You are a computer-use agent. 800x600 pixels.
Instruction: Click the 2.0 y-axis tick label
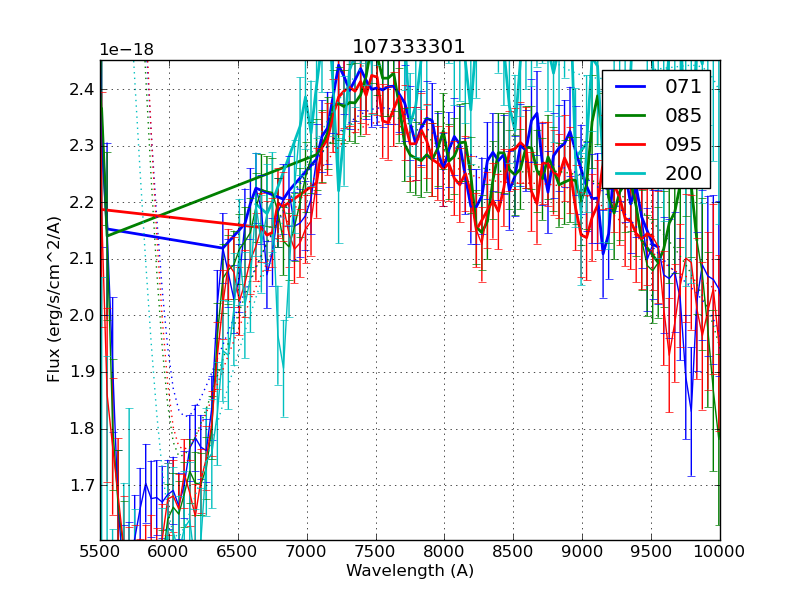pos(80,316)
